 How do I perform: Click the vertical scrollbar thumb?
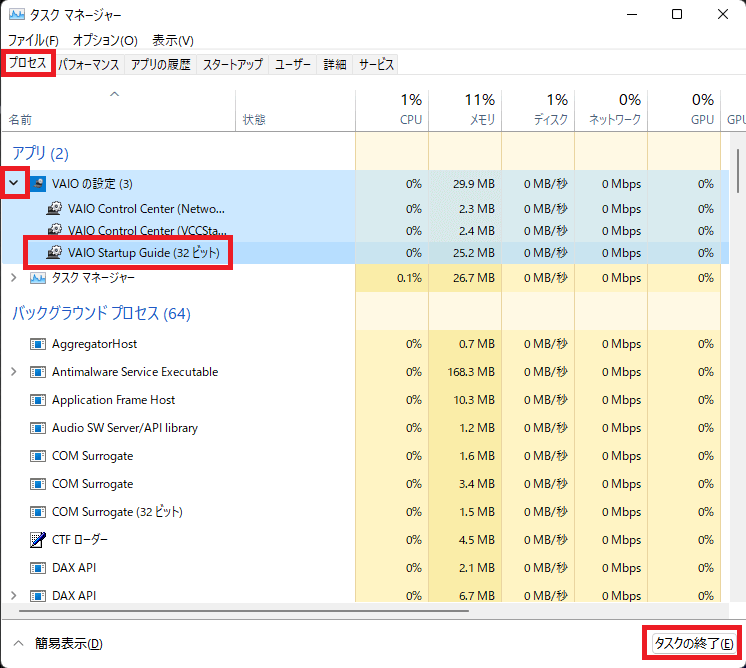pyautogui.click(x=738, y=171)
